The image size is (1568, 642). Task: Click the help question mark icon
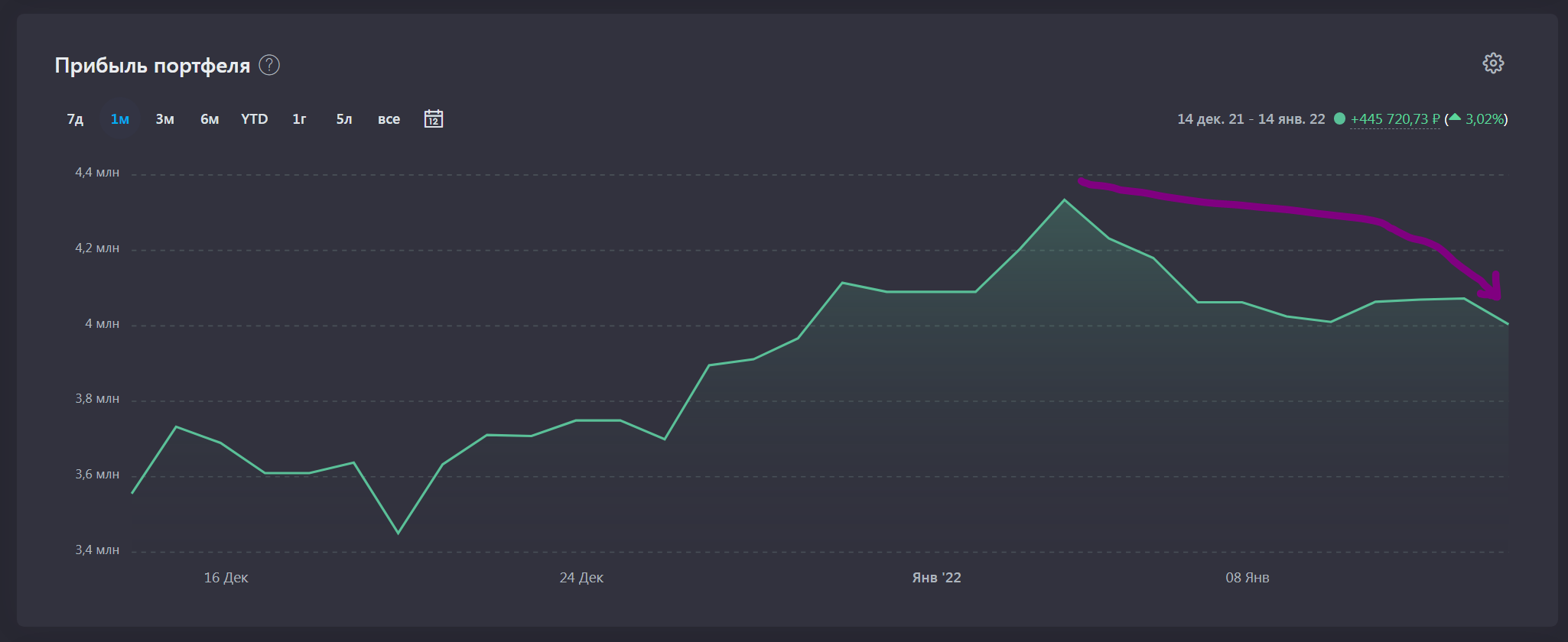(269, 66)
